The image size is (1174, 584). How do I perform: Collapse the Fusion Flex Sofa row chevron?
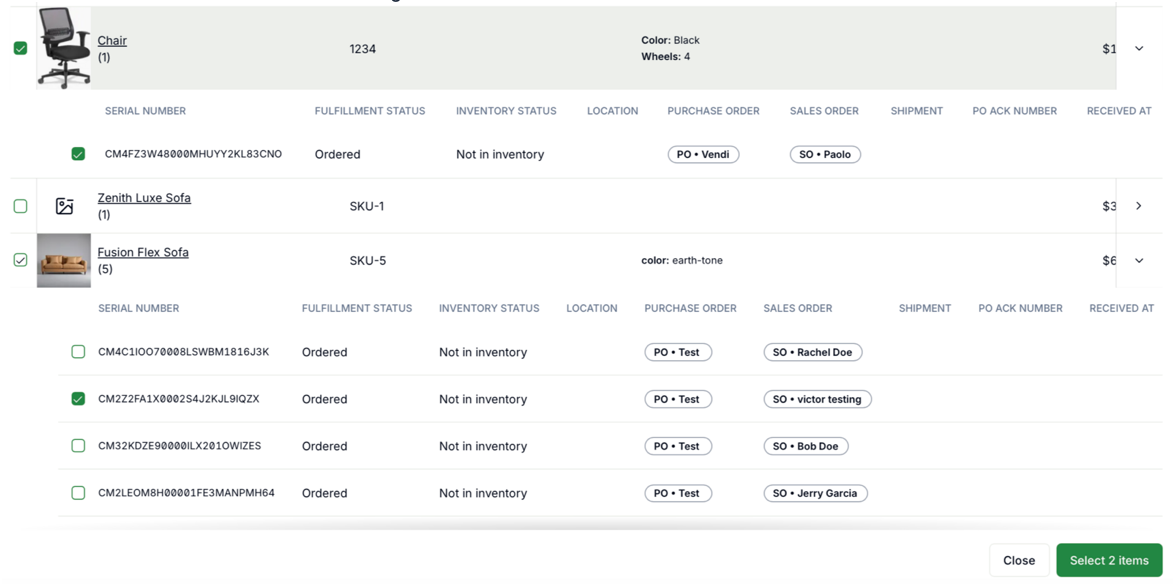[1139, 261]
